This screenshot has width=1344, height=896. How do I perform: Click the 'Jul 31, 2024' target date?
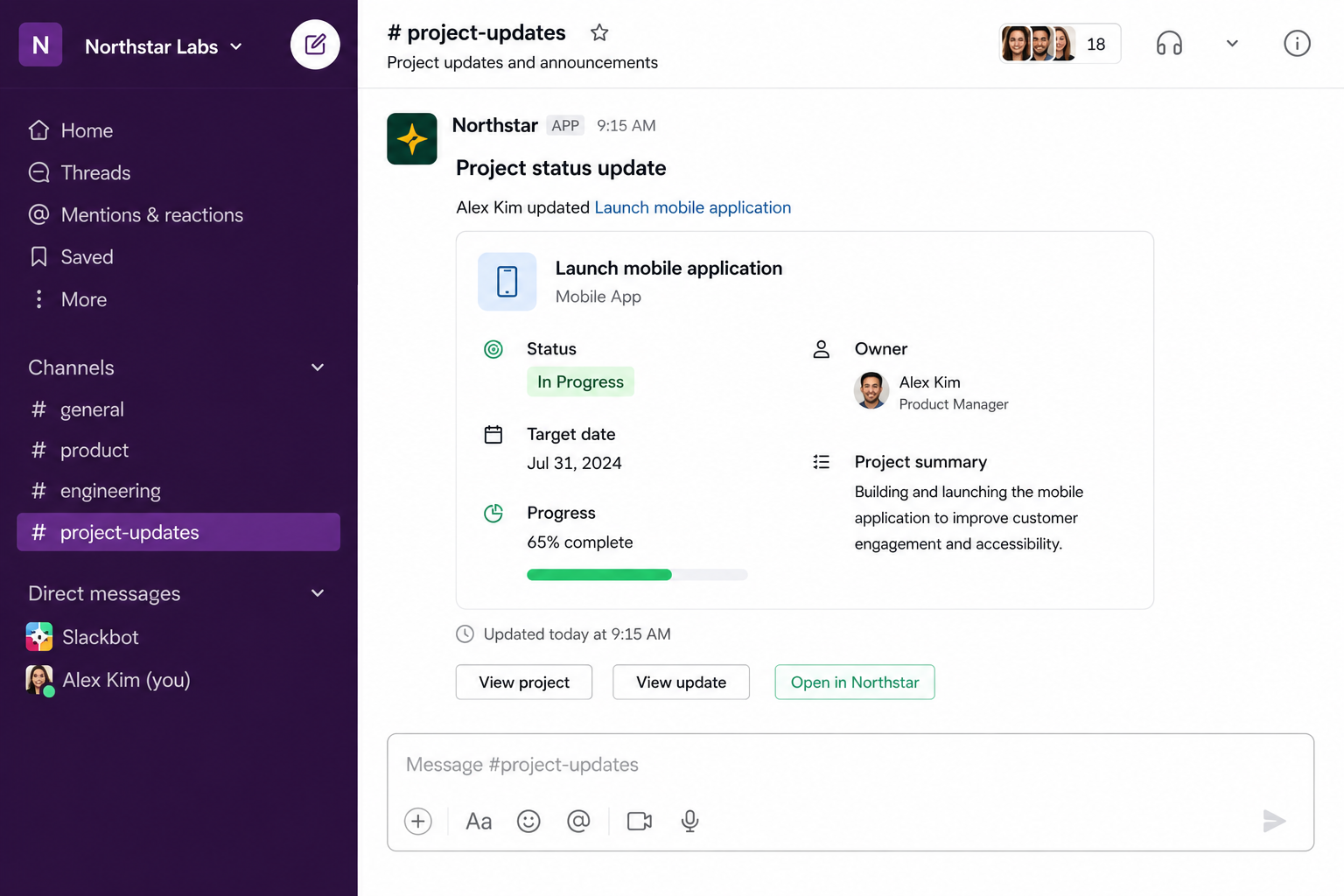pos(574,463)
